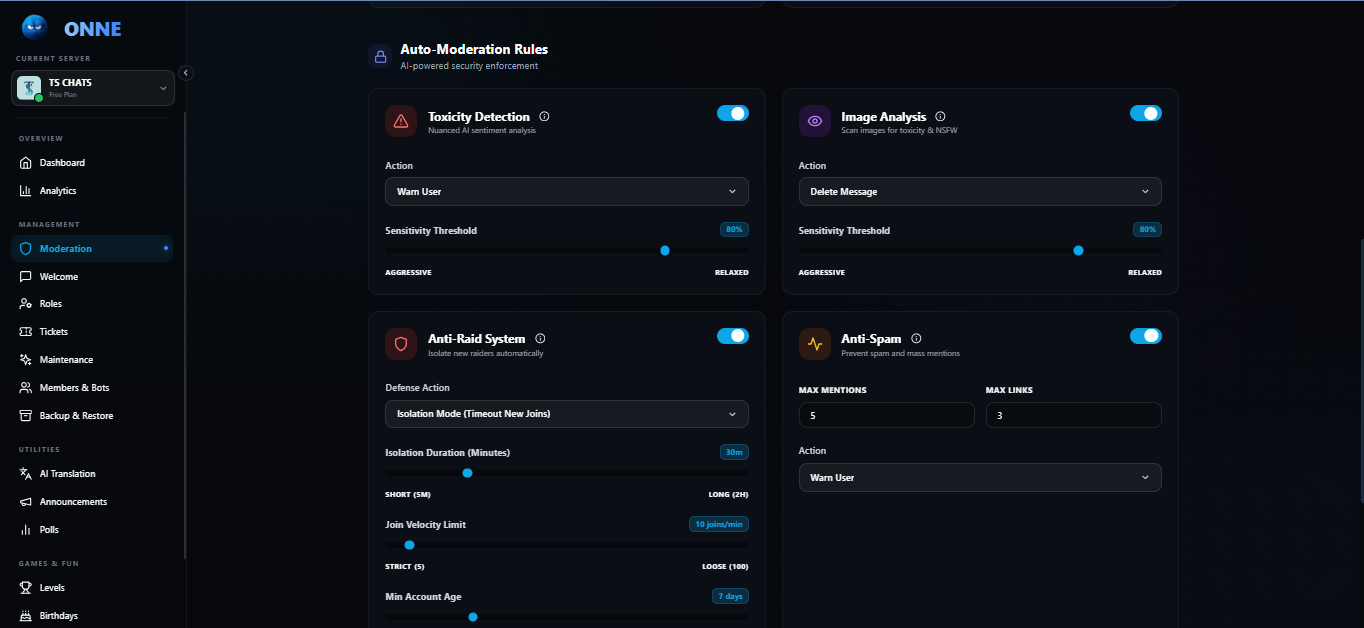Click the Anti-Raid shield icon

(401, 343)
